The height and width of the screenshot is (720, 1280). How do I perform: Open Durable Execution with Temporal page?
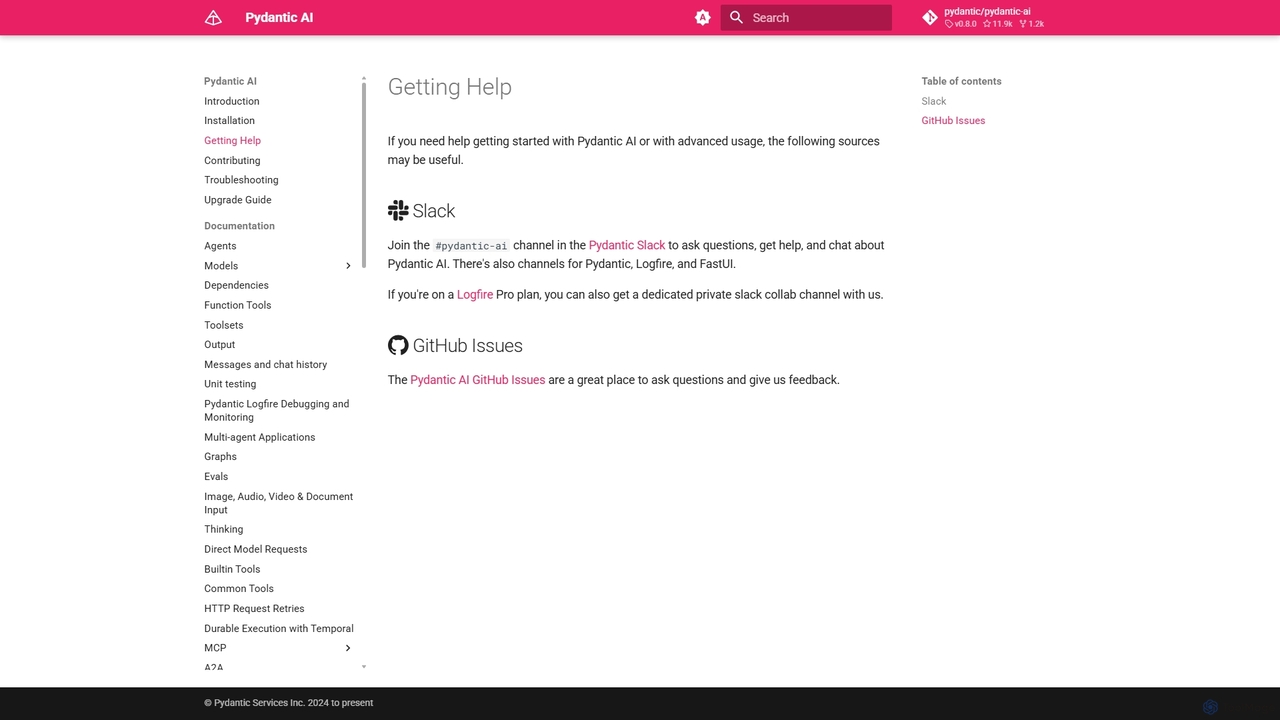279,629
